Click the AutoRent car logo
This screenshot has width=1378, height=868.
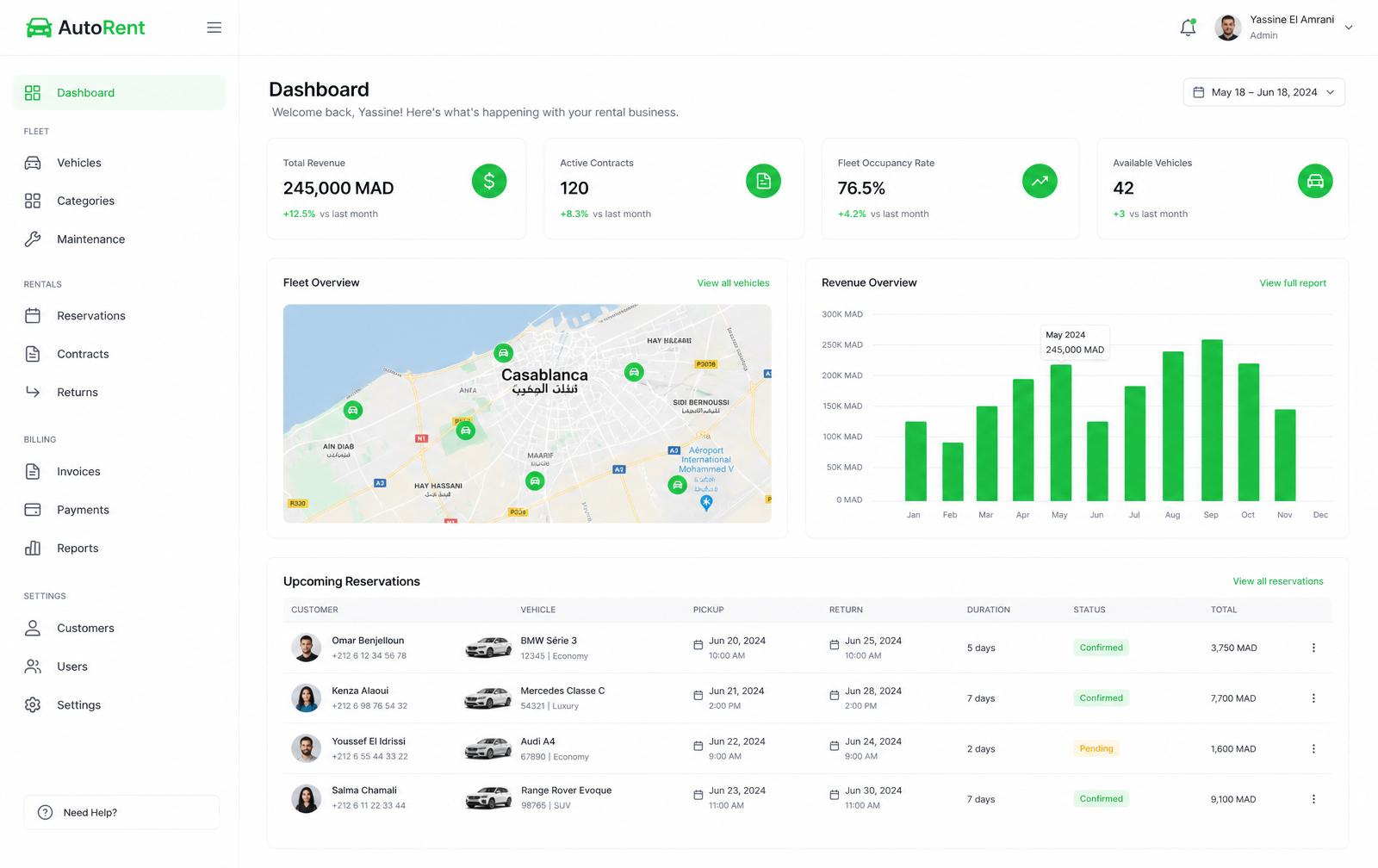tap(39, 28)
